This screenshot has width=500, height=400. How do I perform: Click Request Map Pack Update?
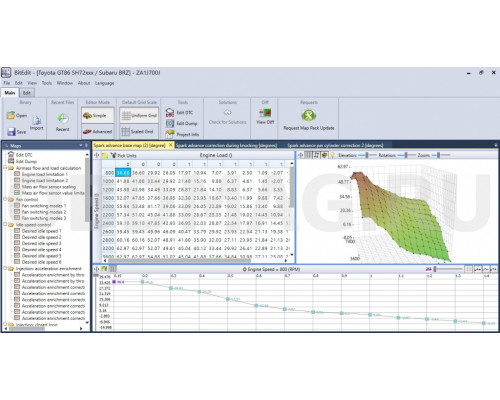pyautogui.click(x=309, y=120)
